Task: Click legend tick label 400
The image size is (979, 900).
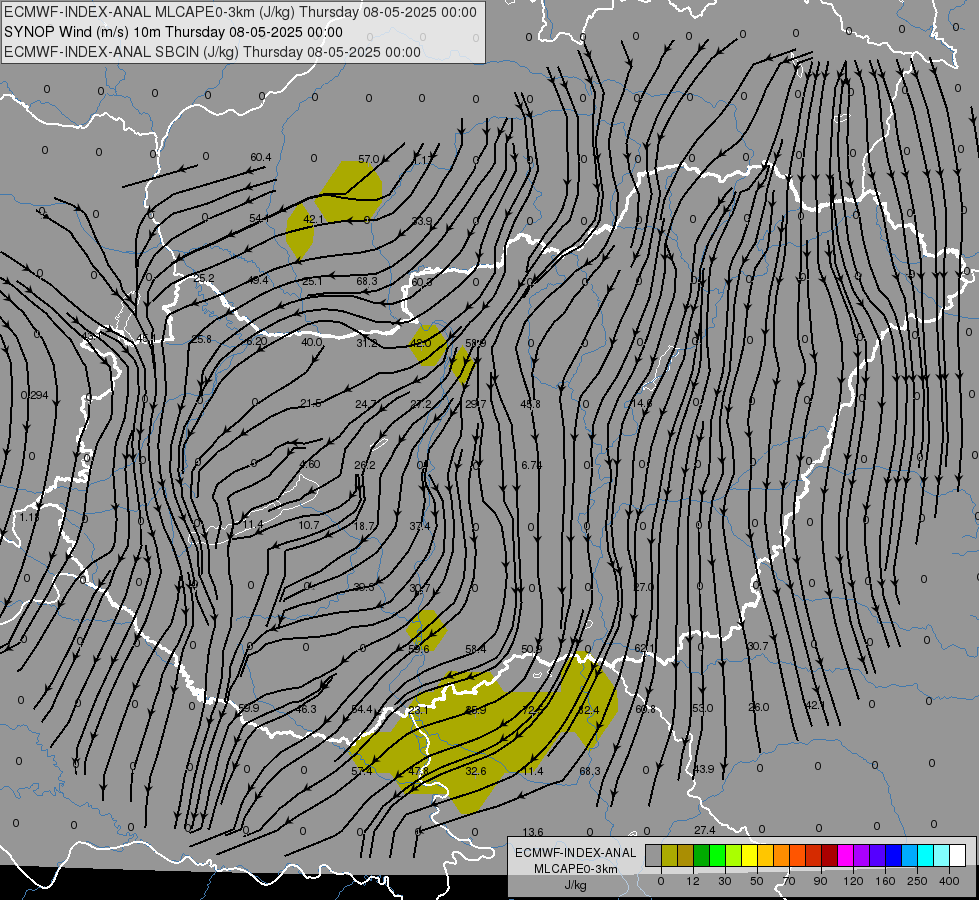Action: (949, 881)
